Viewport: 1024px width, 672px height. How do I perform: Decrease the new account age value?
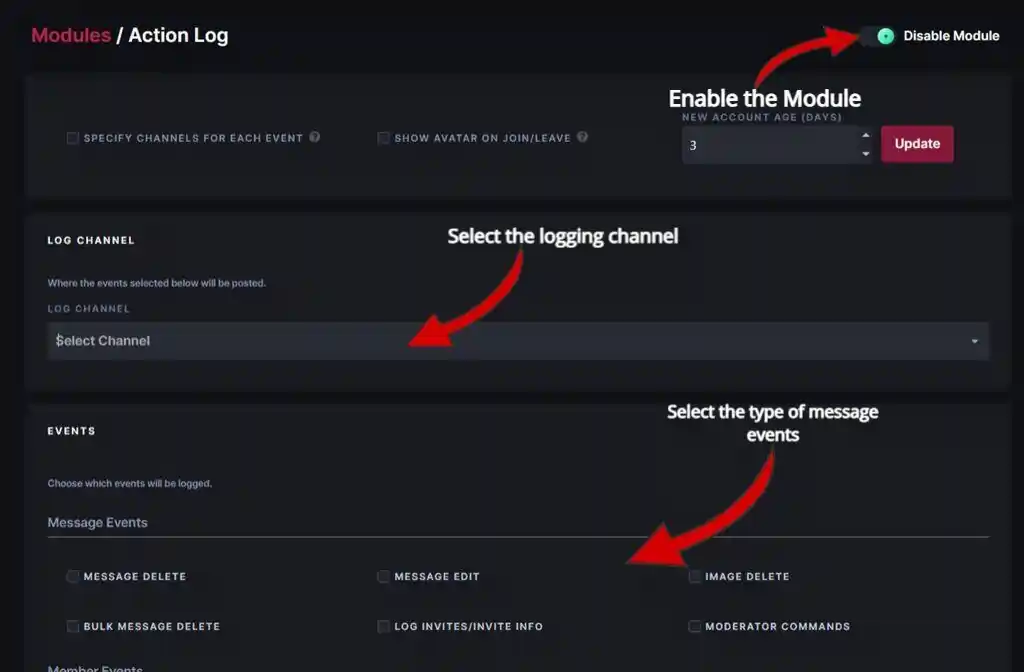click(x=865, y=153)
